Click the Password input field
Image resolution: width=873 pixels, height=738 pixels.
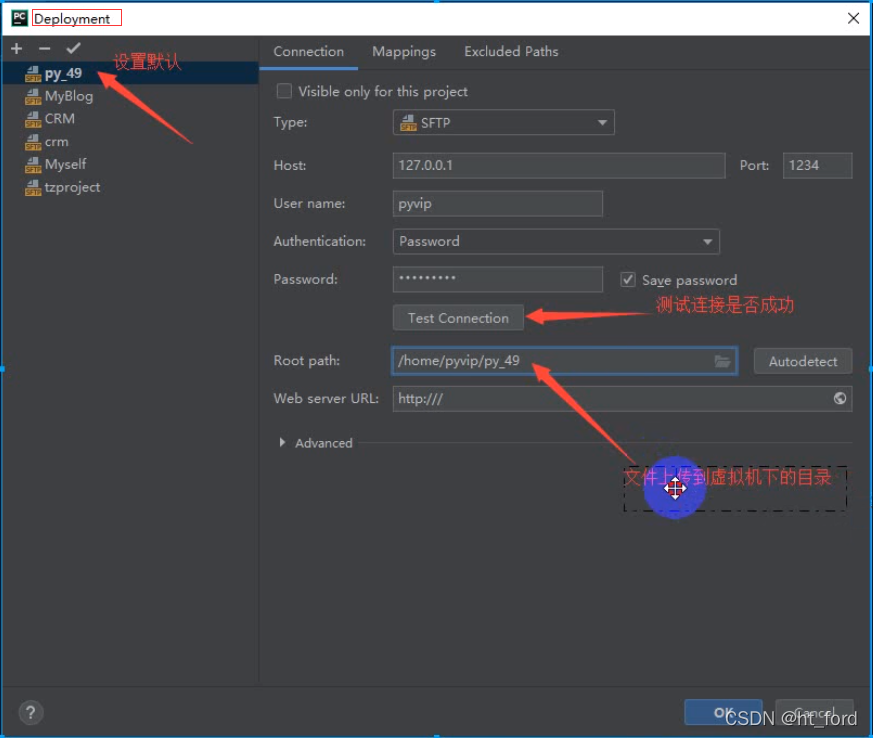point(497,279)
